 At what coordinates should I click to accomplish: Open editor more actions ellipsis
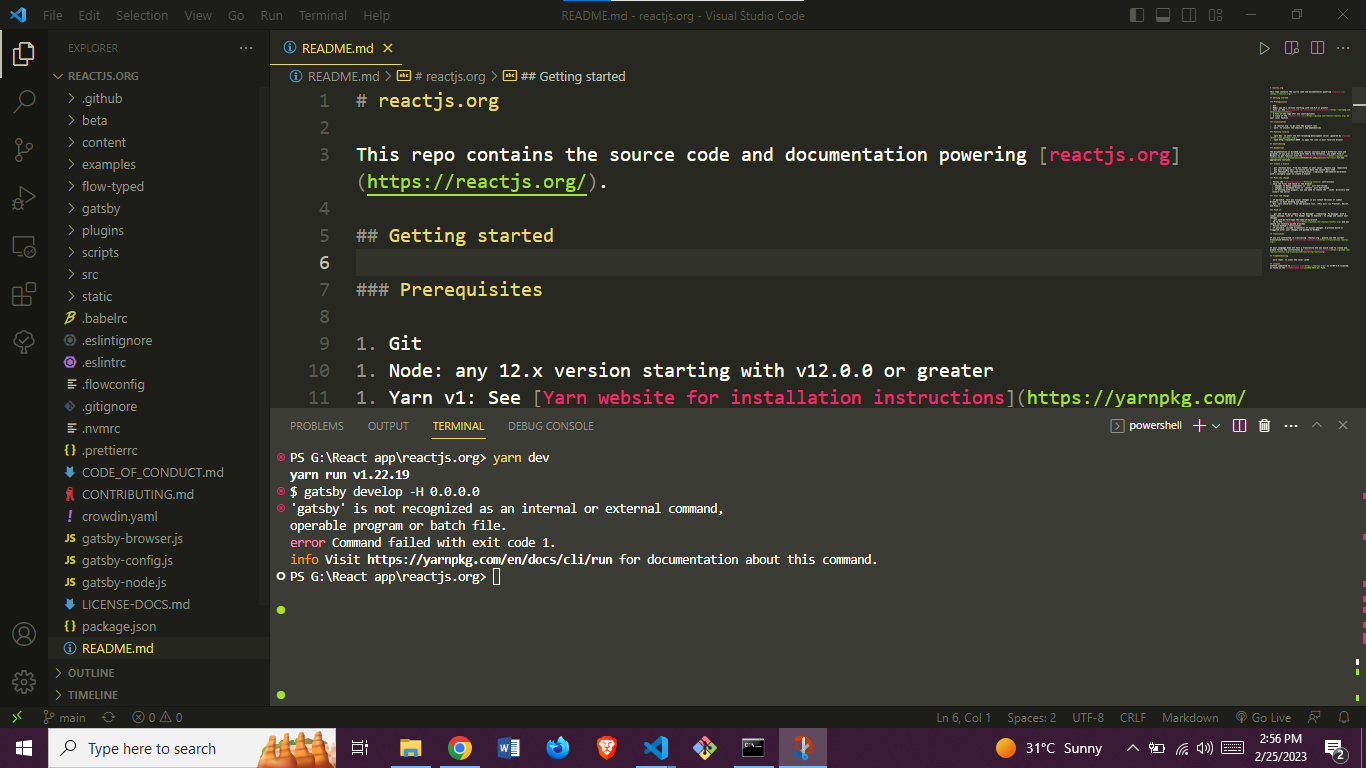1344,48
